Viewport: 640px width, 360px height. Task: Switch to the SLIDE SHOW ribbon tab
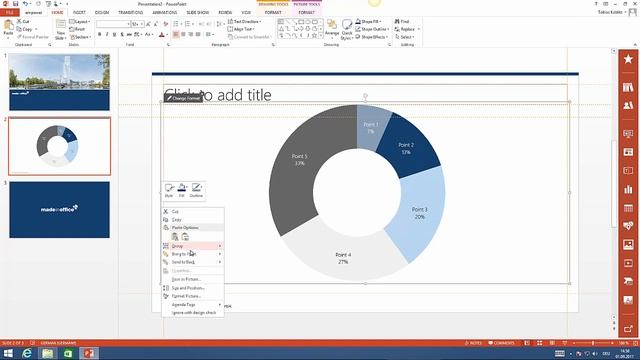point(198,13)
